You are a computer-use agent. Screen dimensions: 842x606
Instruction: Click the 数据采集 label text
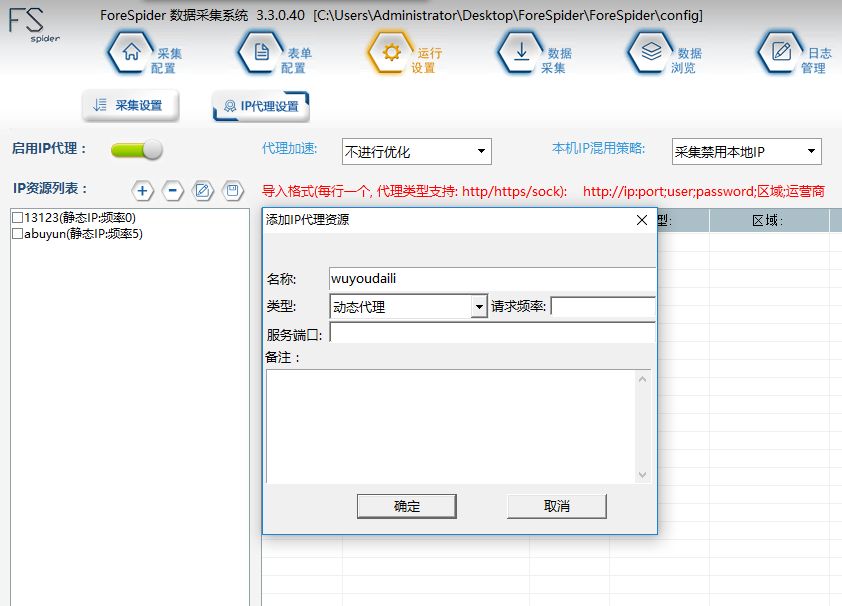click(x=556, y=60)
